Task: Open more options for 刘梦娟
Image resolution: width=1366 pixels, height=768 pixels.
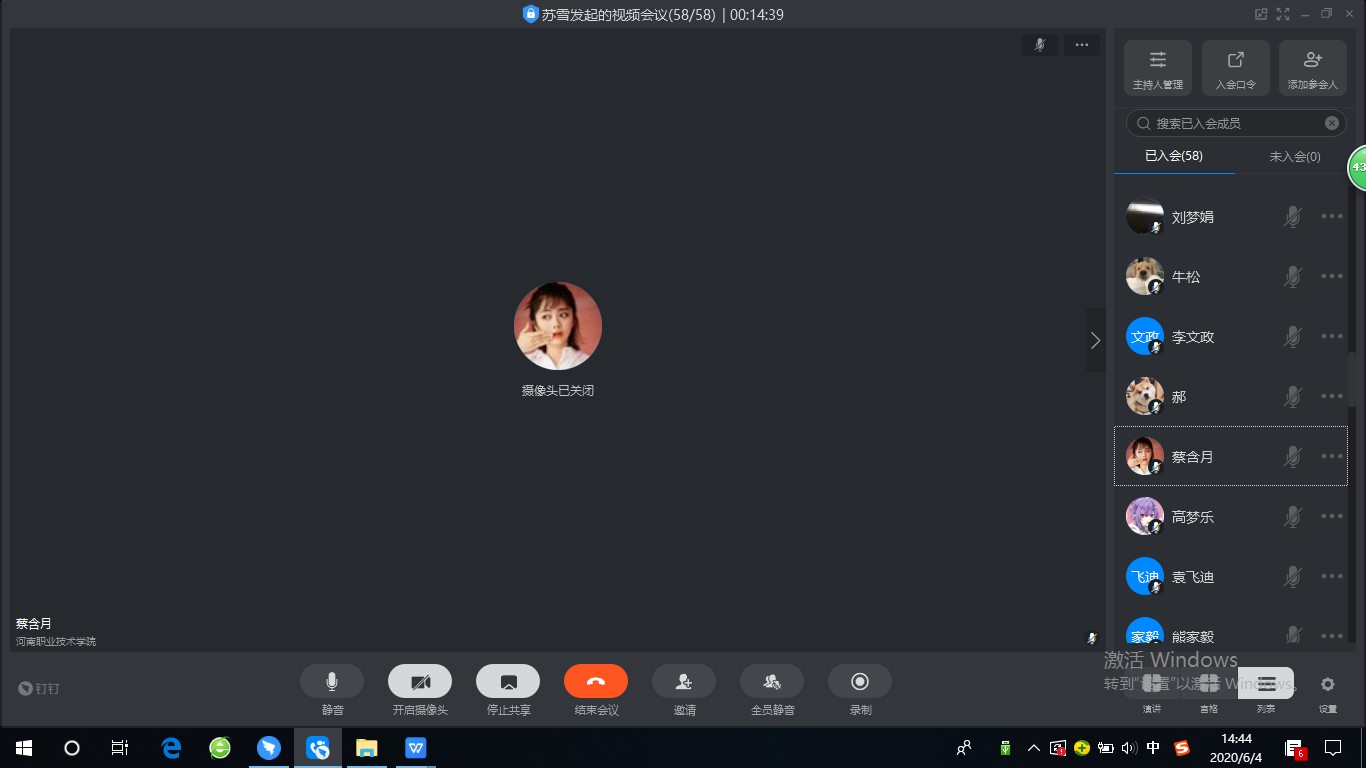Action: (x=1331, y=216)
